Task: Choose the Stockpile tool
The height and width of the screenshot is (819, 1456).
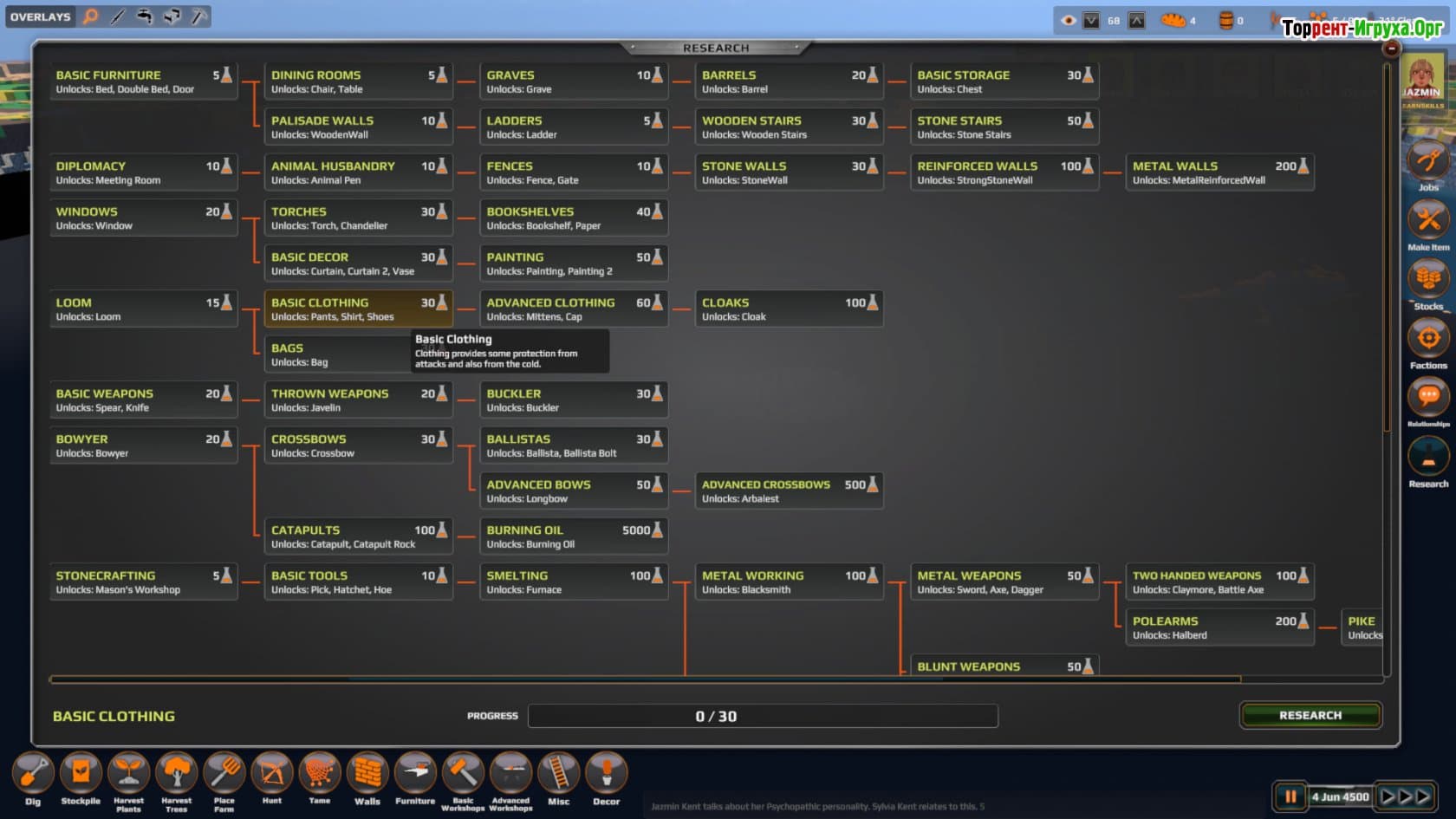Action: pos(81,772)
